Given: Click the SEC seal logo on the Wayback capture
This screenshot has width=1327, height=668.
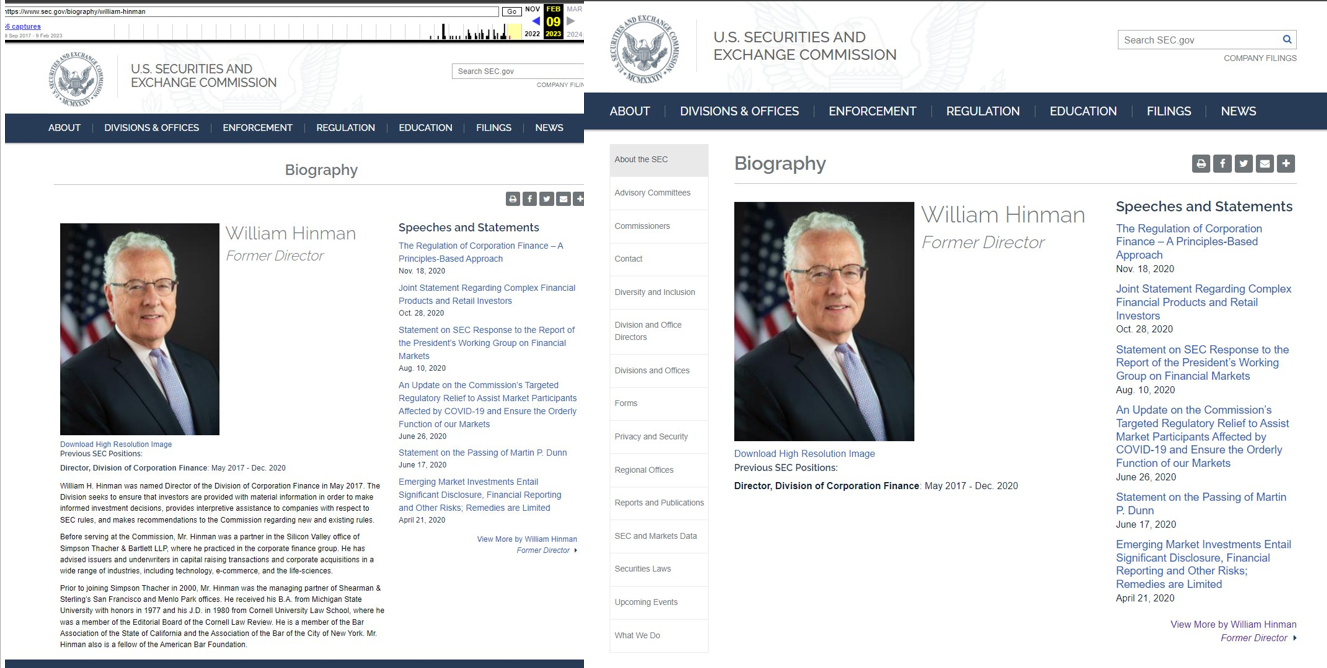Looking at the screenshot, I should pyautogui.click(x=75, y=78).
